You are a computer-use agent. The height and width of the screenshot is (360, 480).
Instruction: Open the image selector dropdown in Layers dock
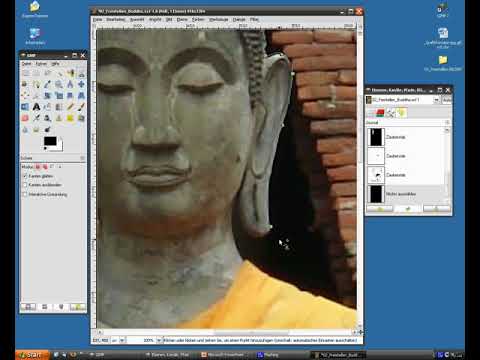click(436, 100)
